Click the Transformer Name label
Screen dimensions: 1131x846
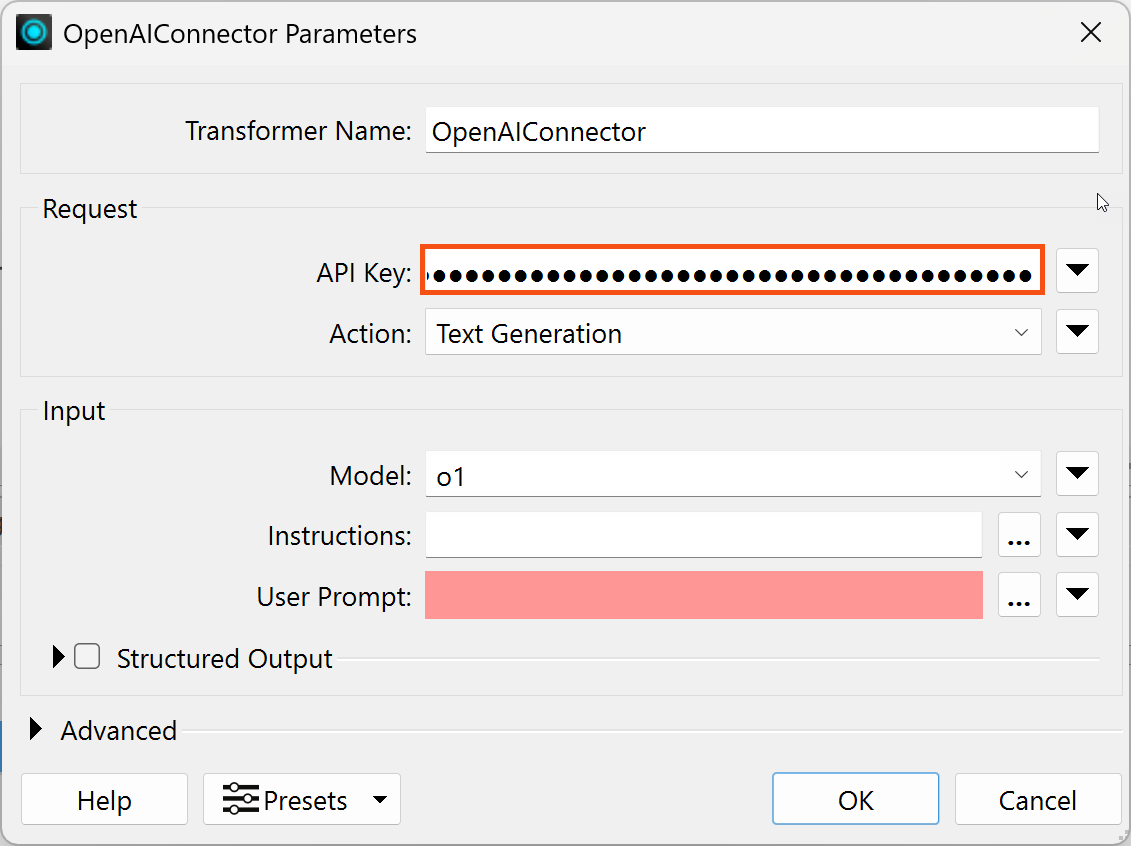(x=298, y=131)
